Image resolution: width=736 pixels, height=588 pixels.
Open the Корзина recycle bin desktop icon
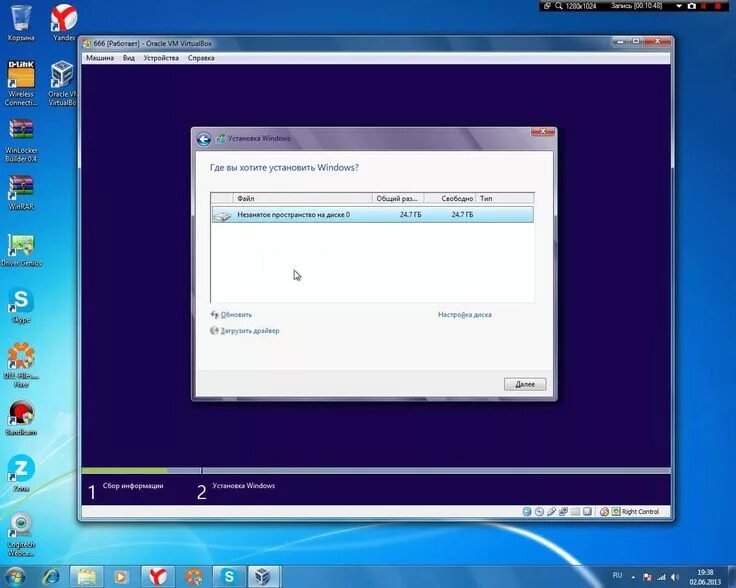click(x=21, y=23)
